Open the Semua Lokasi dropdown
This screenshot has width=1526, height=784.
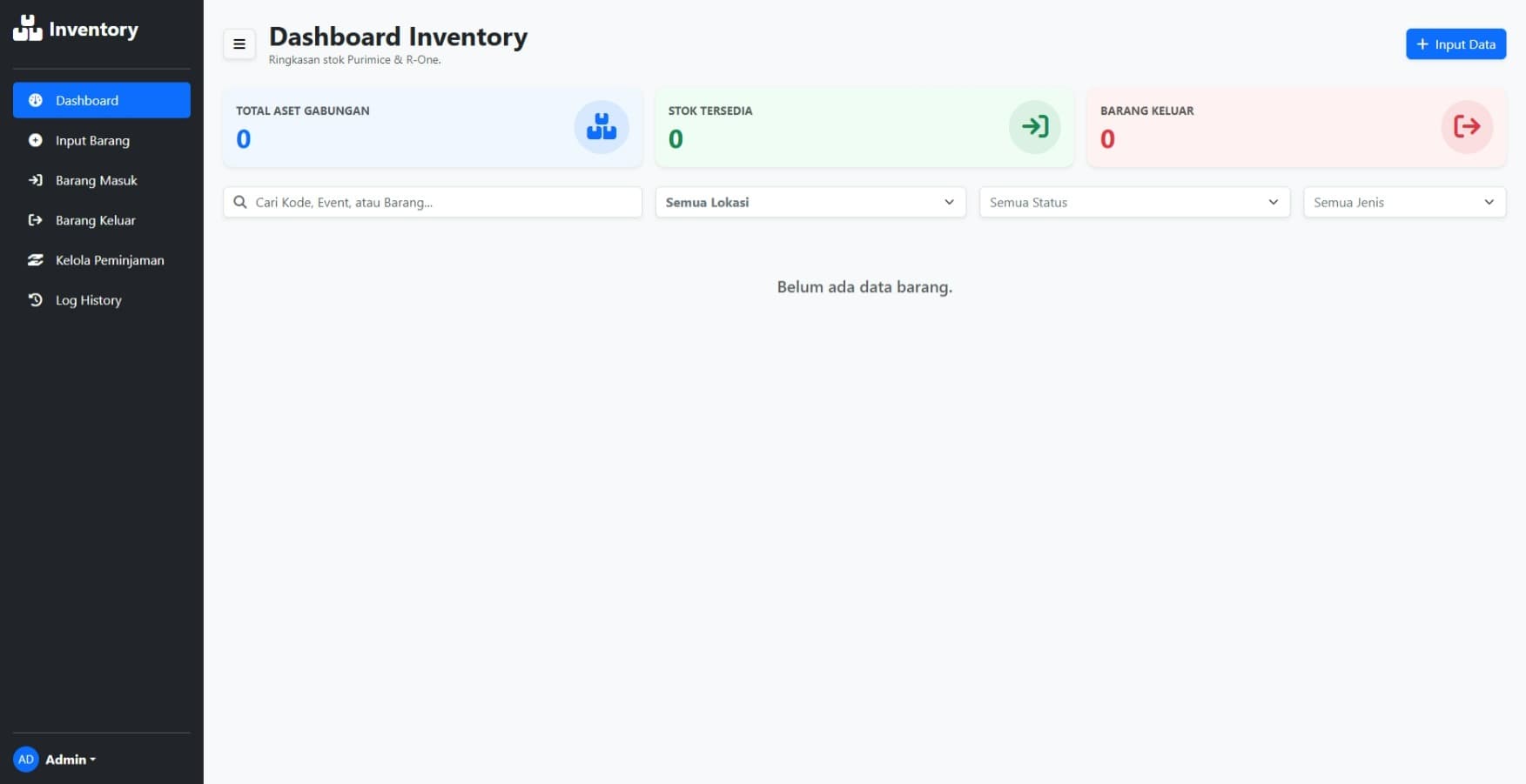tap(810, 202)
